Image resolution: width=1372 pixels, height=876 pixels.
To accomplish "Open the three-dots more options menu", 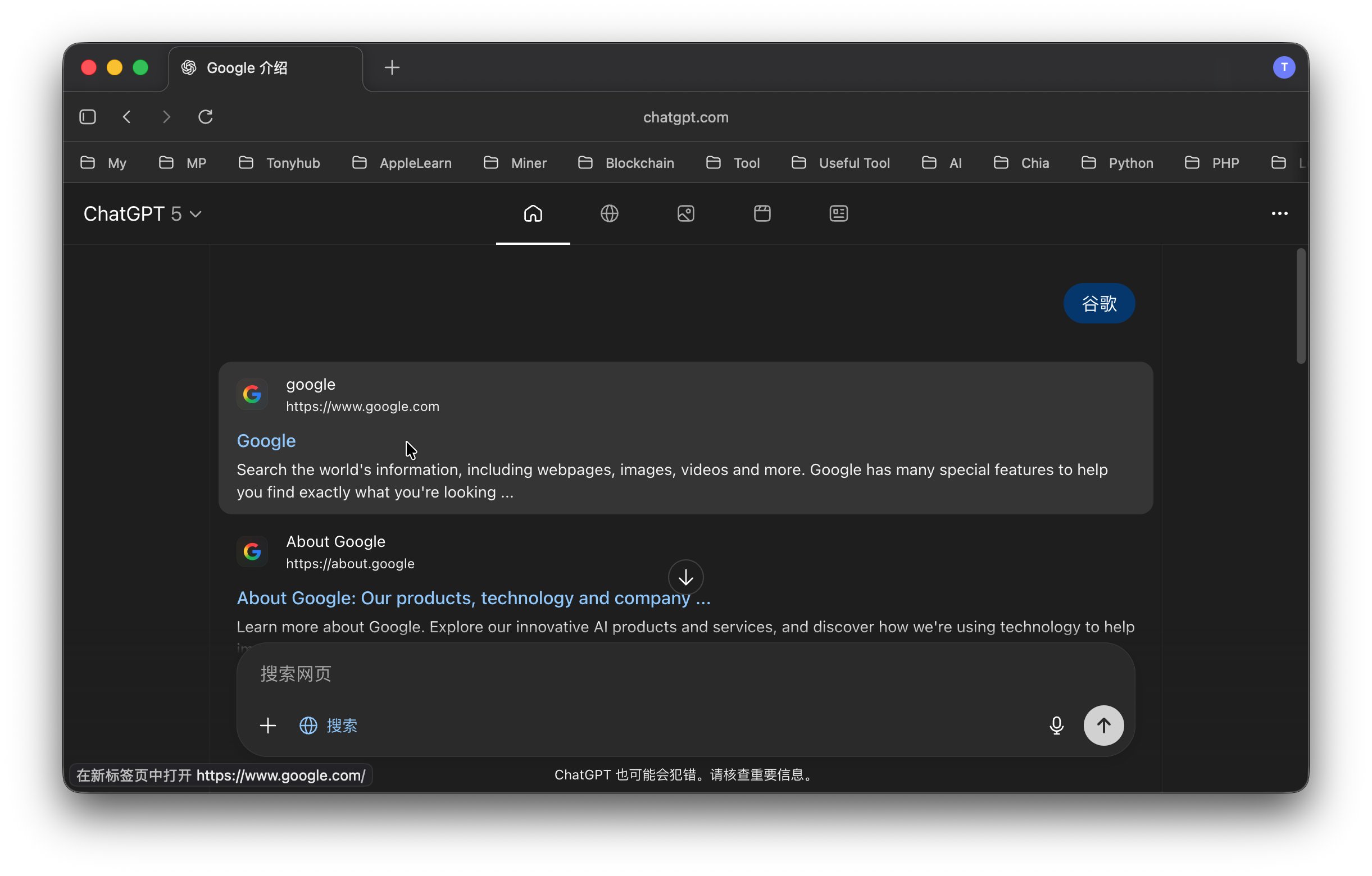I will (x=1279, y=213).
